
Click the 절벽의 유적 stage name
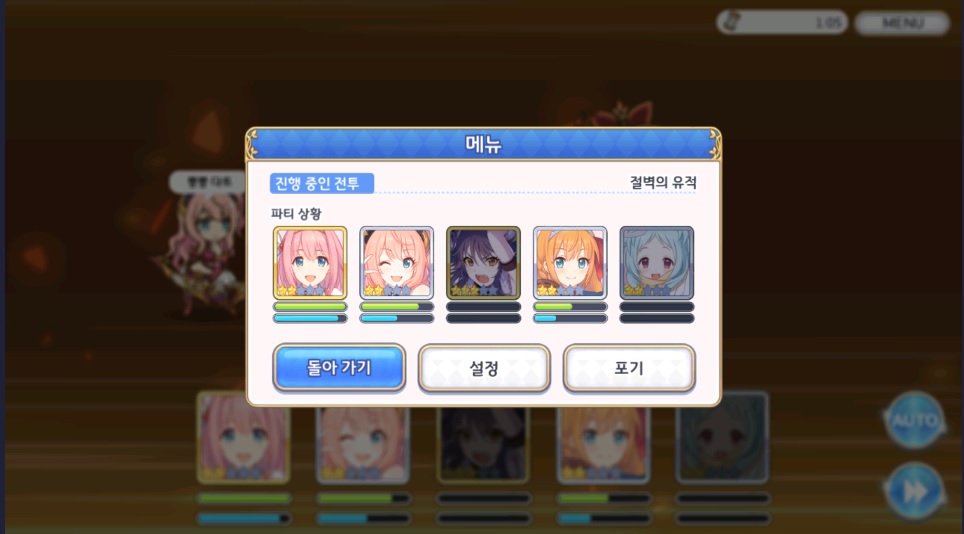click(x=663, y=183)
